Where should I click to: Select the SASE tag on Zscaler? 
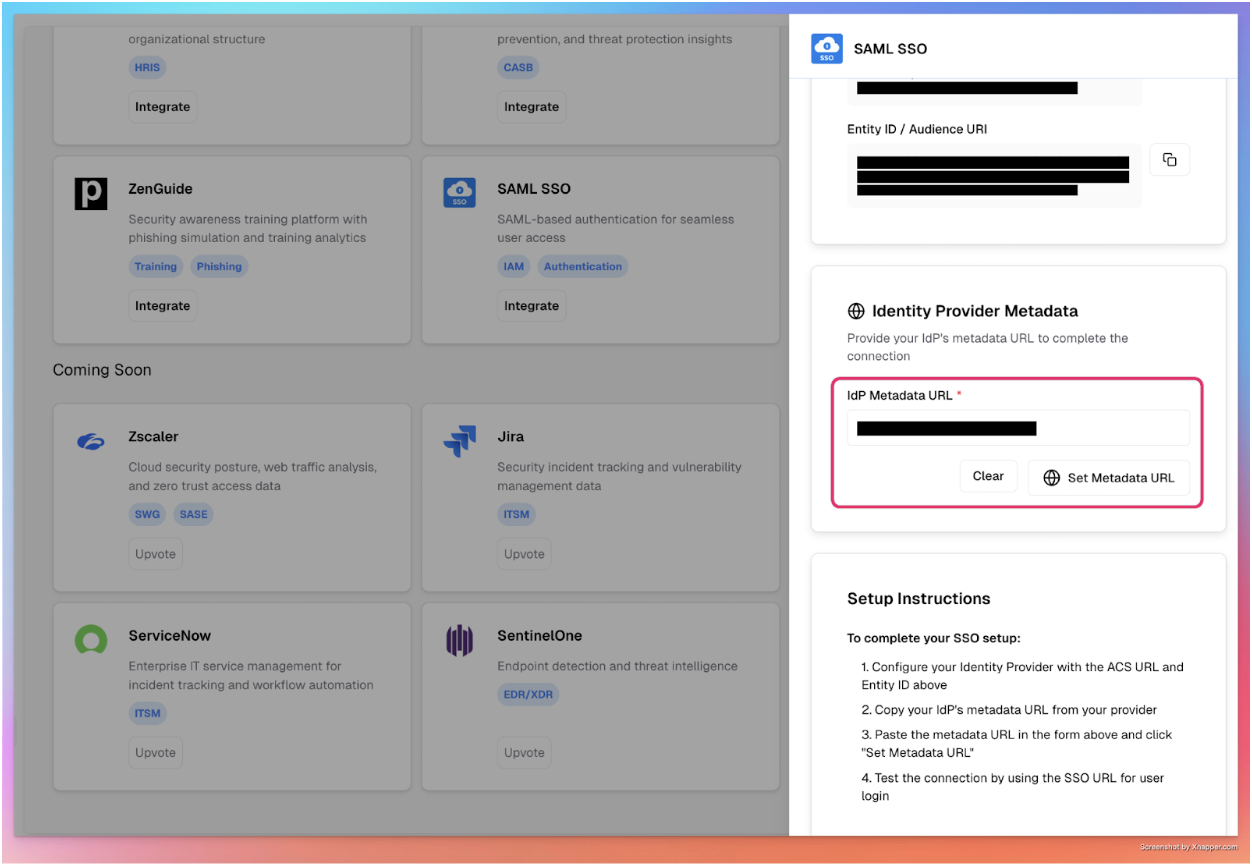[194, 515]
